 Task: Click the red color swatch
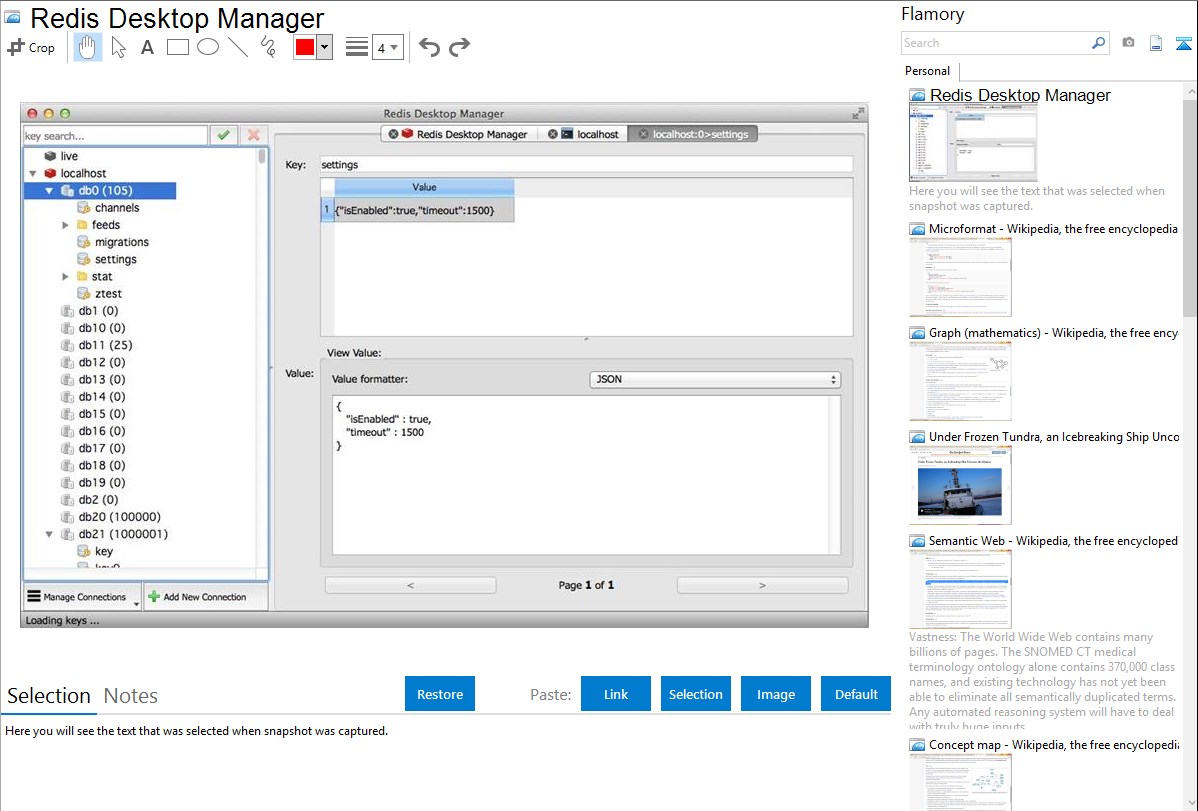[305, 47]
